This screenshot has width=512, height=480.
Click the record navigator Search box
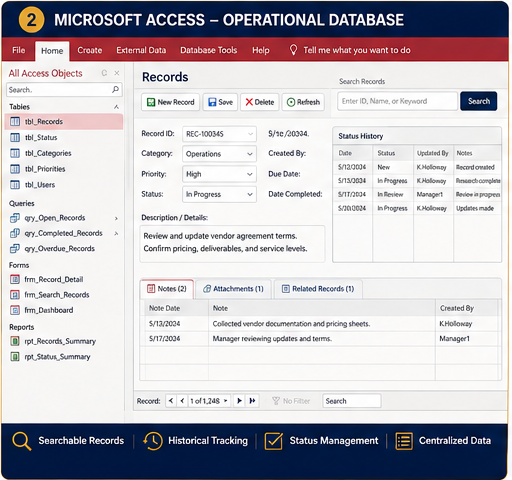pyautogui.click(x=352, y=401)
